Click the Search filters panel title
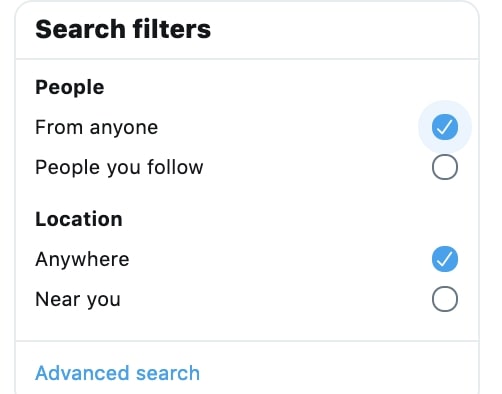This screenshot has width=502, height=394. [x=123, y=29]
